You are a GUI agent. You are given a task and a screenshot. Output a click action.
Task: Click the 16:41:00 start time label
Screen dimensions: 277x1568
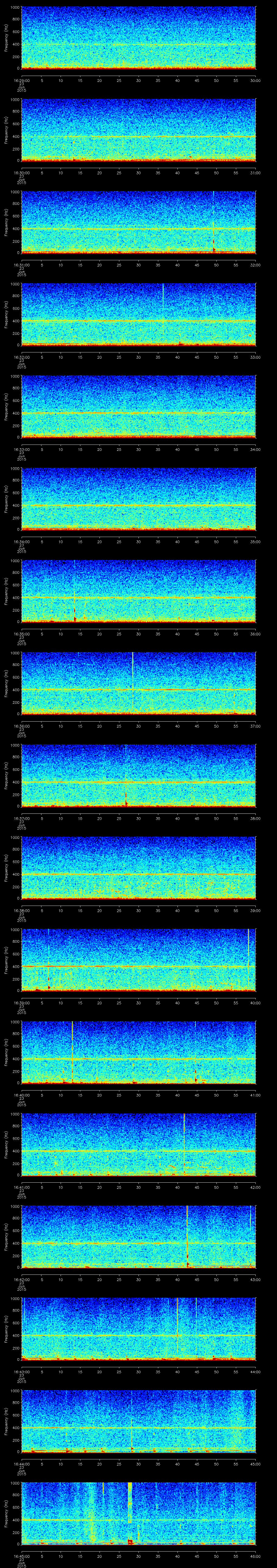pos(21,1187)
